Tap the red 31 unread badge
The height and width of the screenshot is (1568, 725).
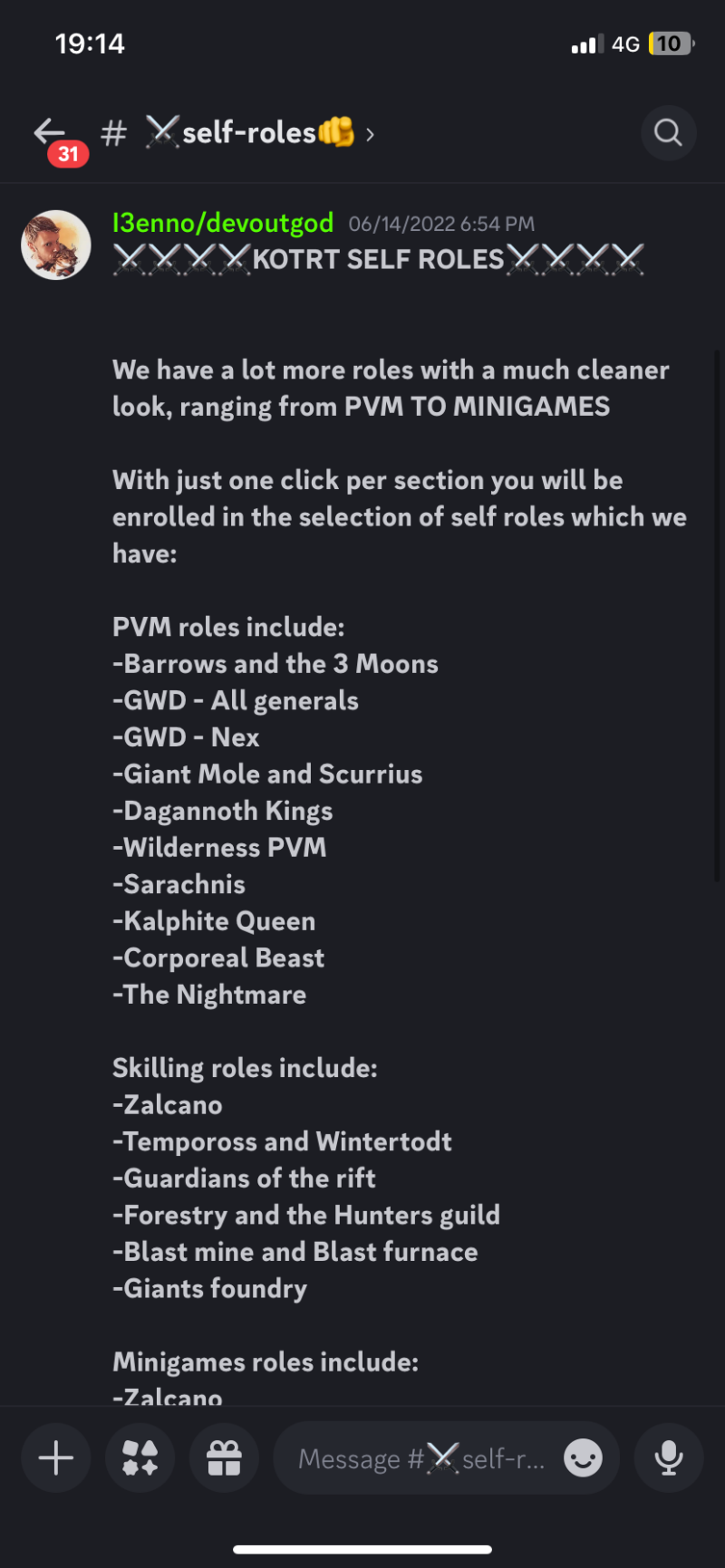(x=68, y=154)
